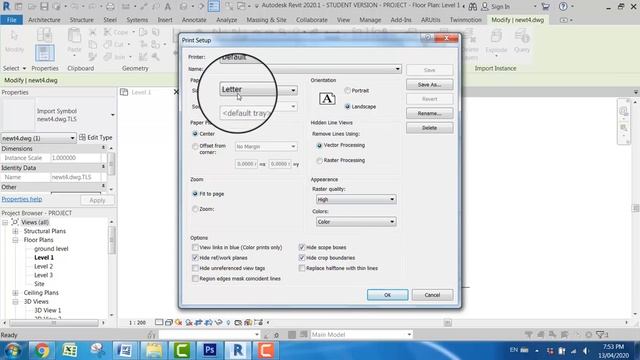The image size is (640, 360).
Task: Open the No Margin dropdown
Action: [266, 146]
